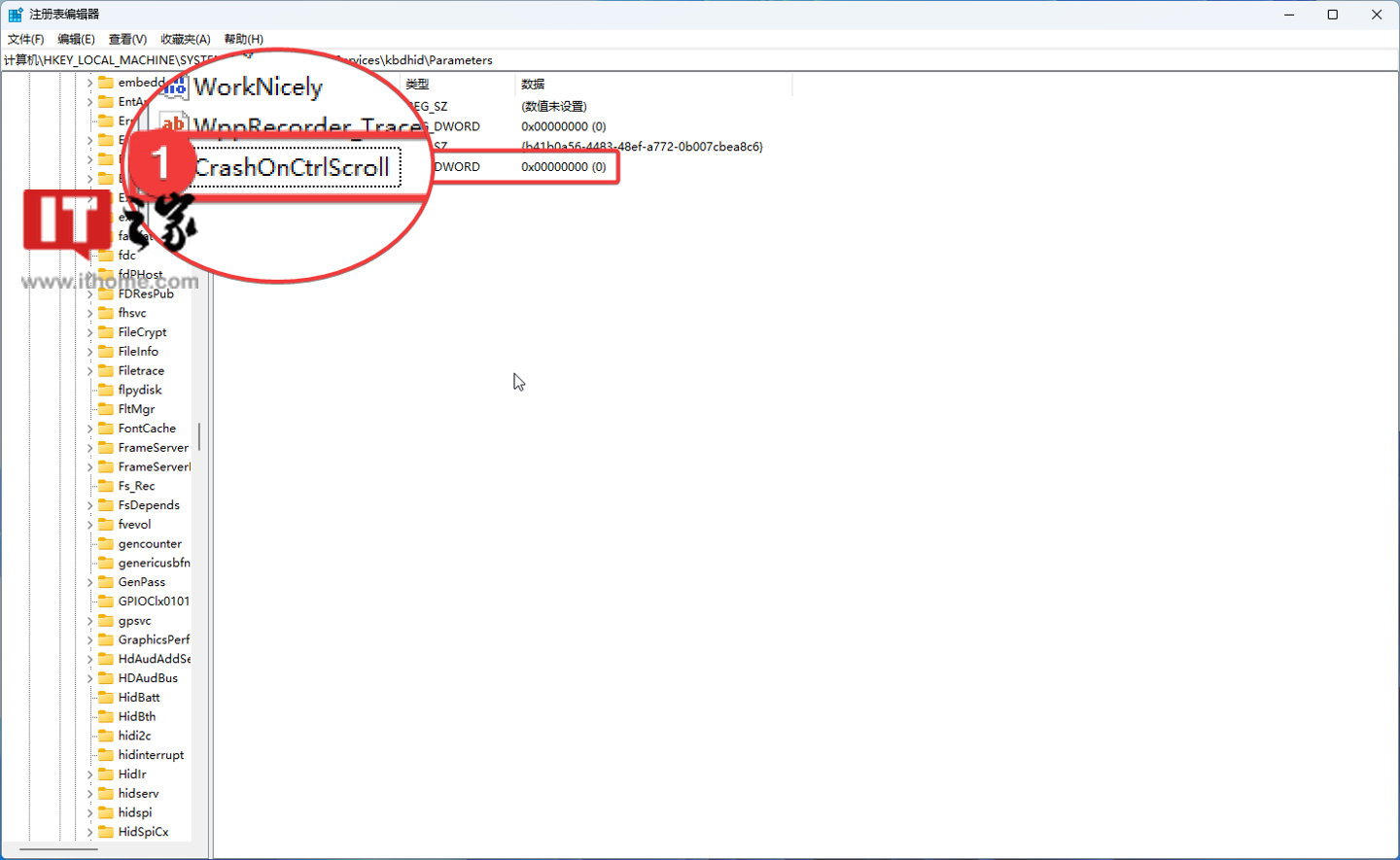This screenshot has height=860, width=1400.
Task: Expand the HidSpiCx key
Action: click(x=89, y=832)
